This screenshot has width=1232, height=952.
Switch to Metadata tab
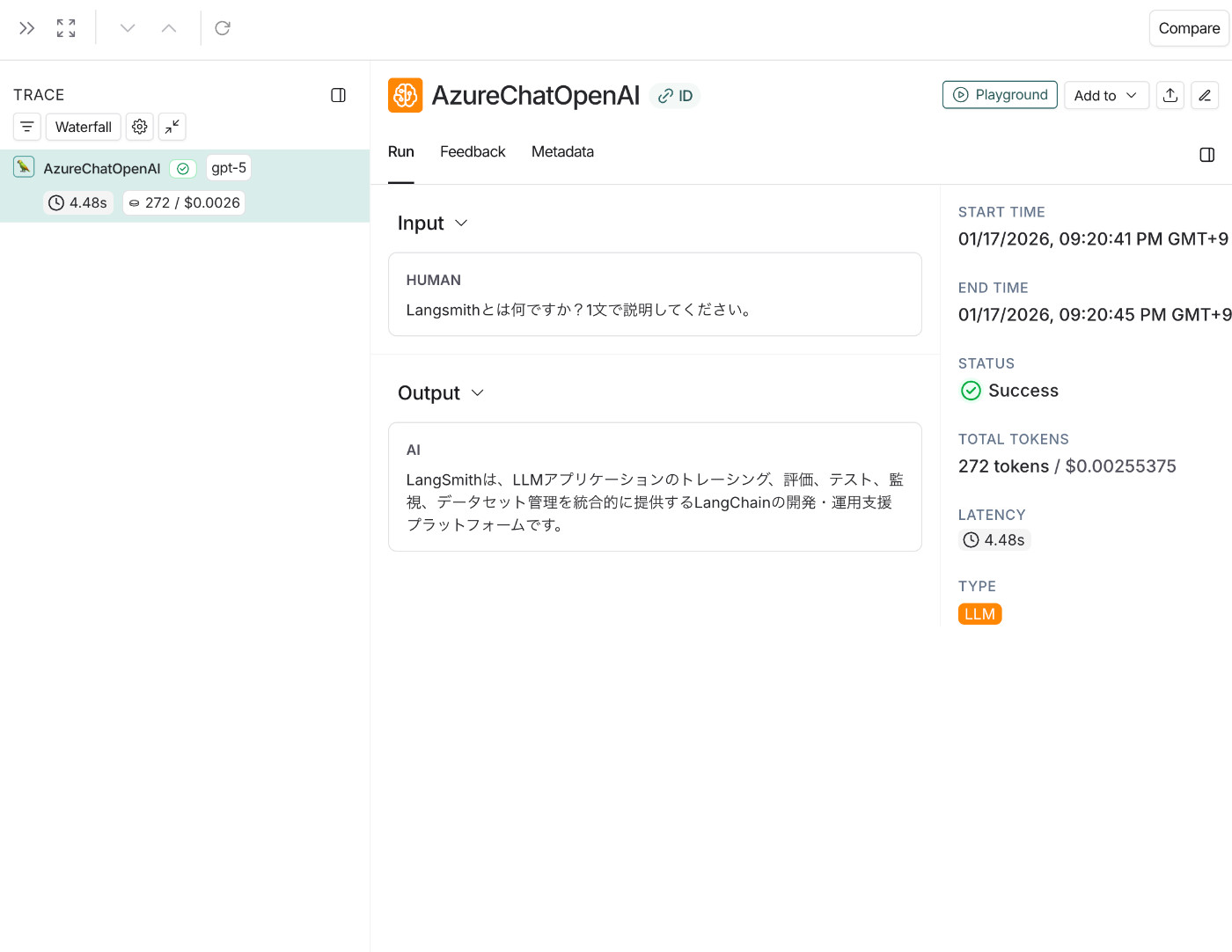(x=562, y=152)
